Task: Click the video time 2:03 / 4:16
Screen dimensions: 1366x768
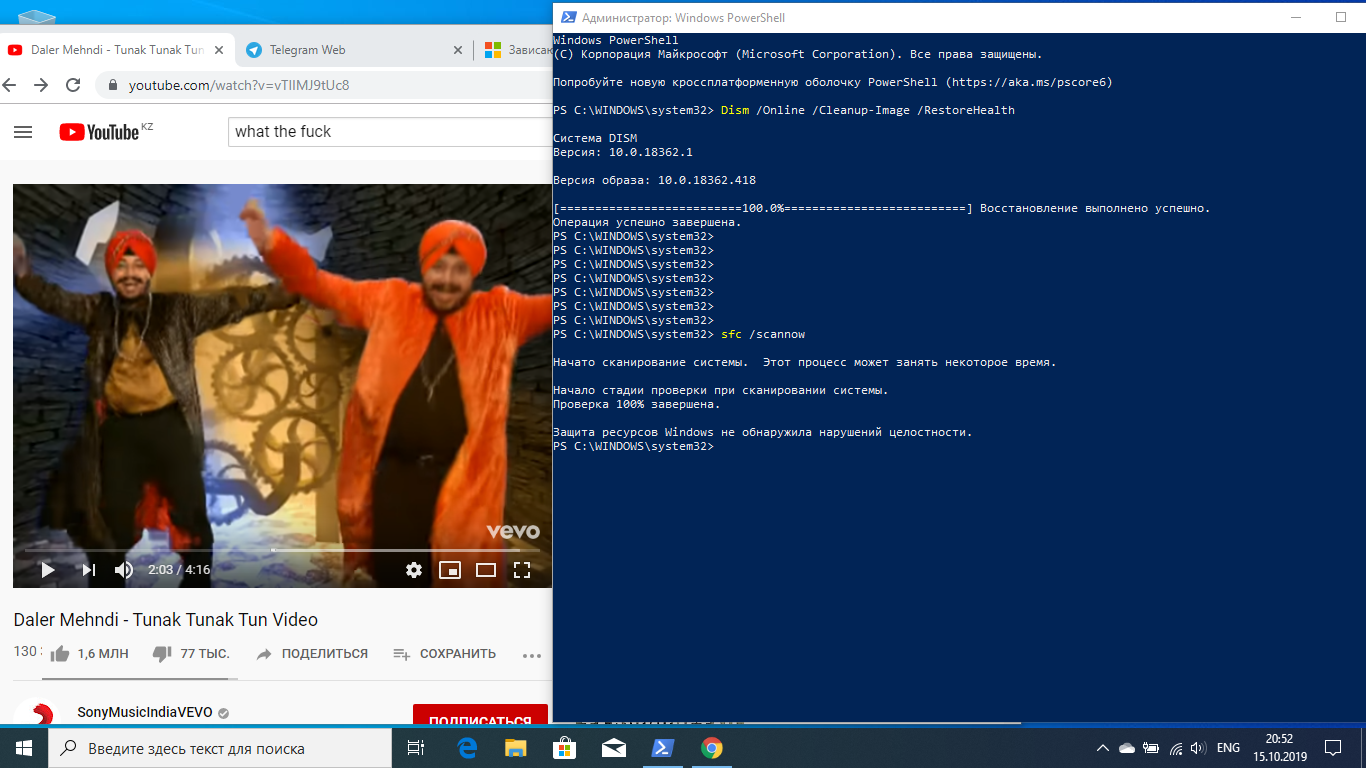Action: click(x=179, y=570)
